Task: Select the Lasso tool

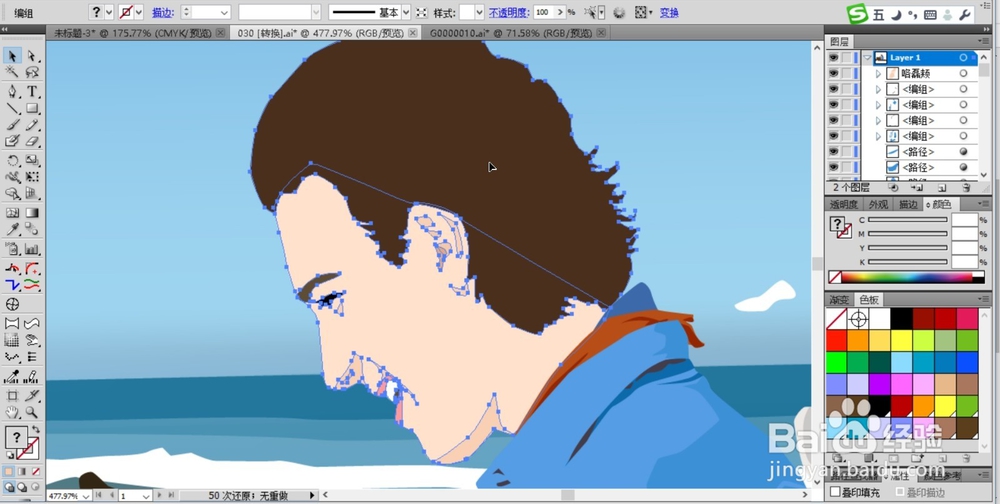Action: point(32,73)
